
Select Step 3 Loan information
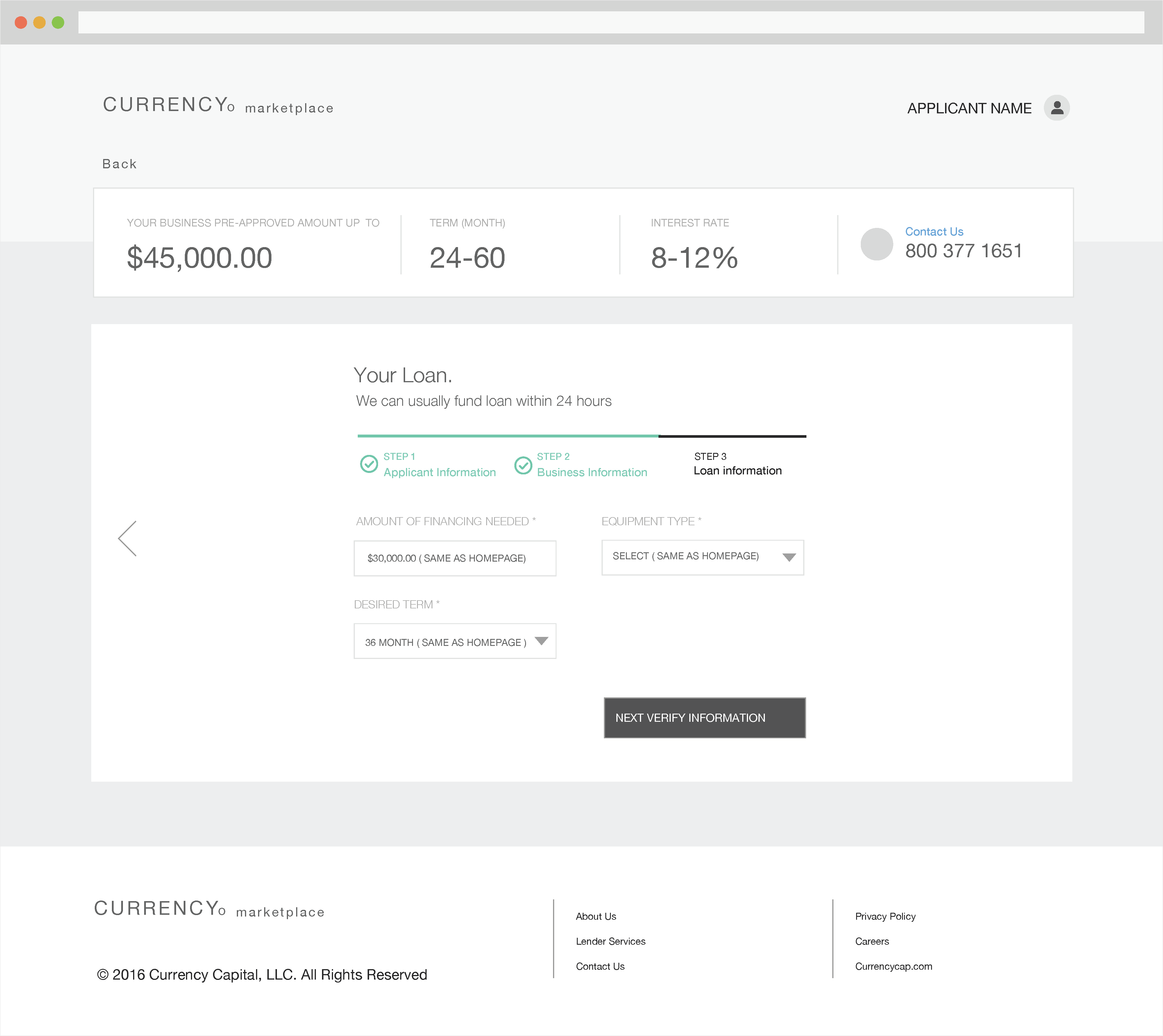(x=738, y=470)
